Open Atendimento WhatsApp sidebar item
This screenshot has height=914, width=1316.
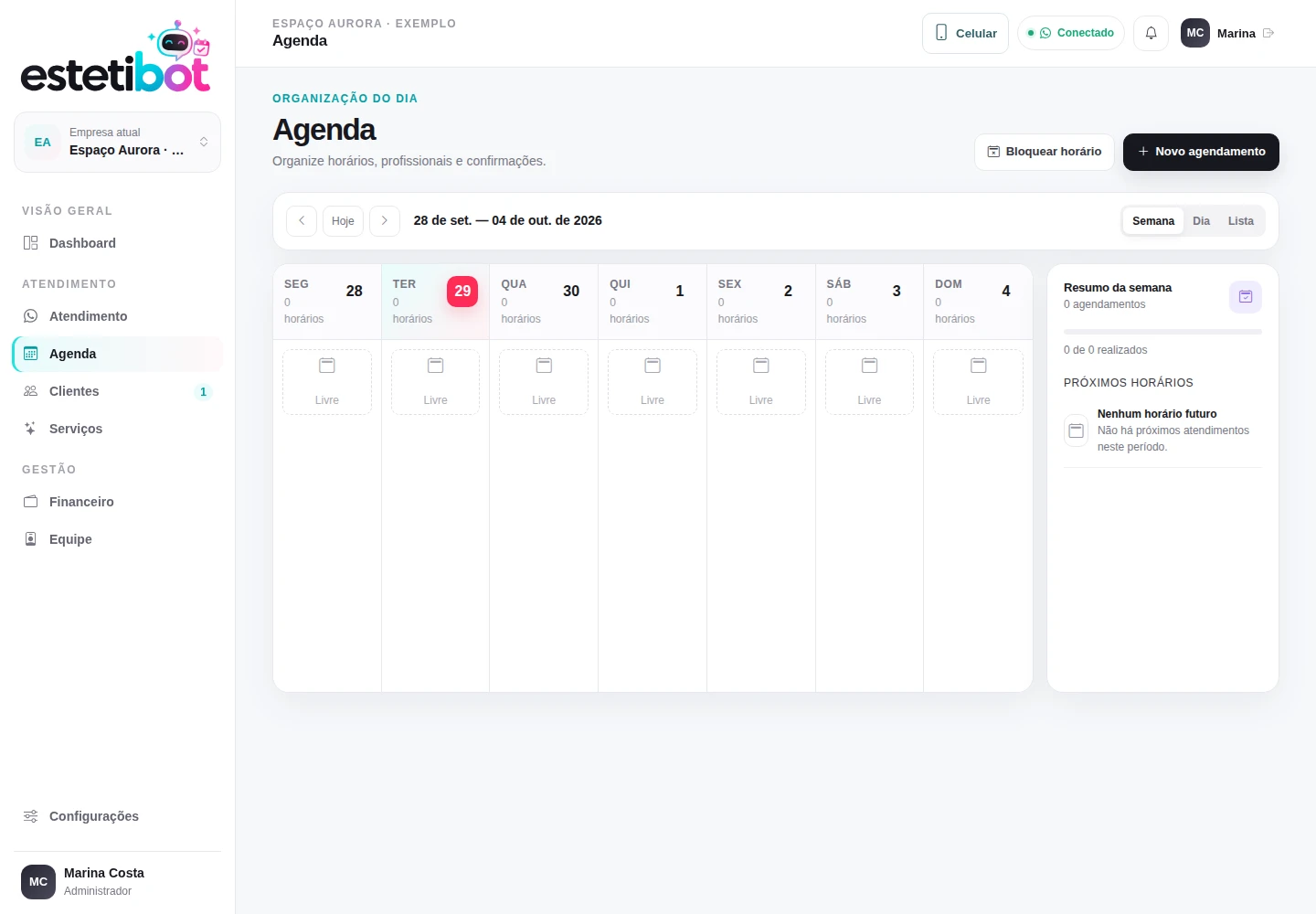point(117,316)
